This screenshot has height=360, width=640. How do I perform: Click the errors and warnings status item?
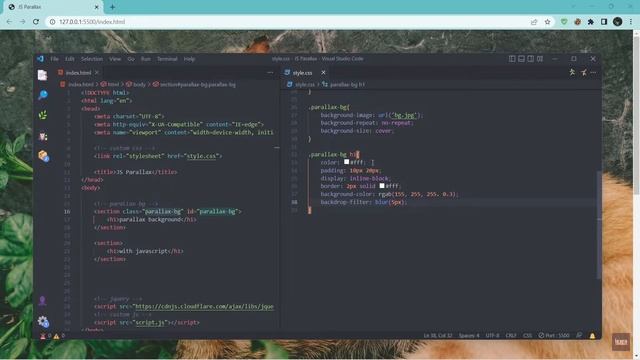coord(52,336)
